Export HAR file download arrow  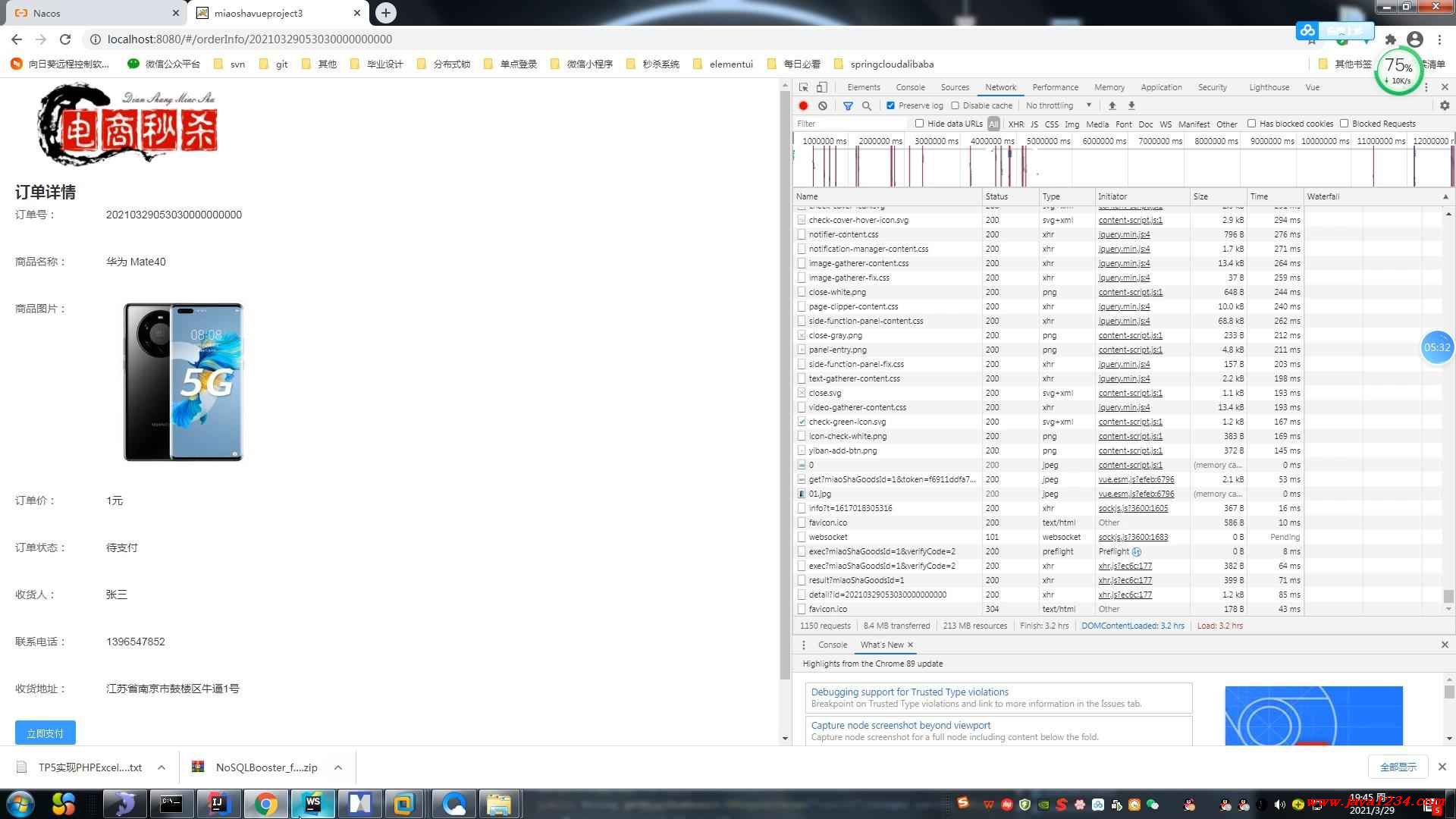pos(1131,105)
